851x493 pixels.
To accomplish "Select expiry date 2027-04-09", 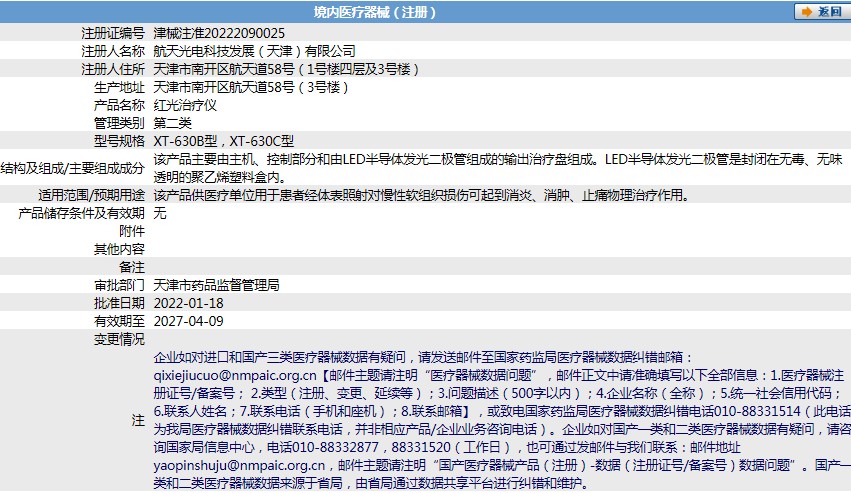I will click(x=188, y=320).
